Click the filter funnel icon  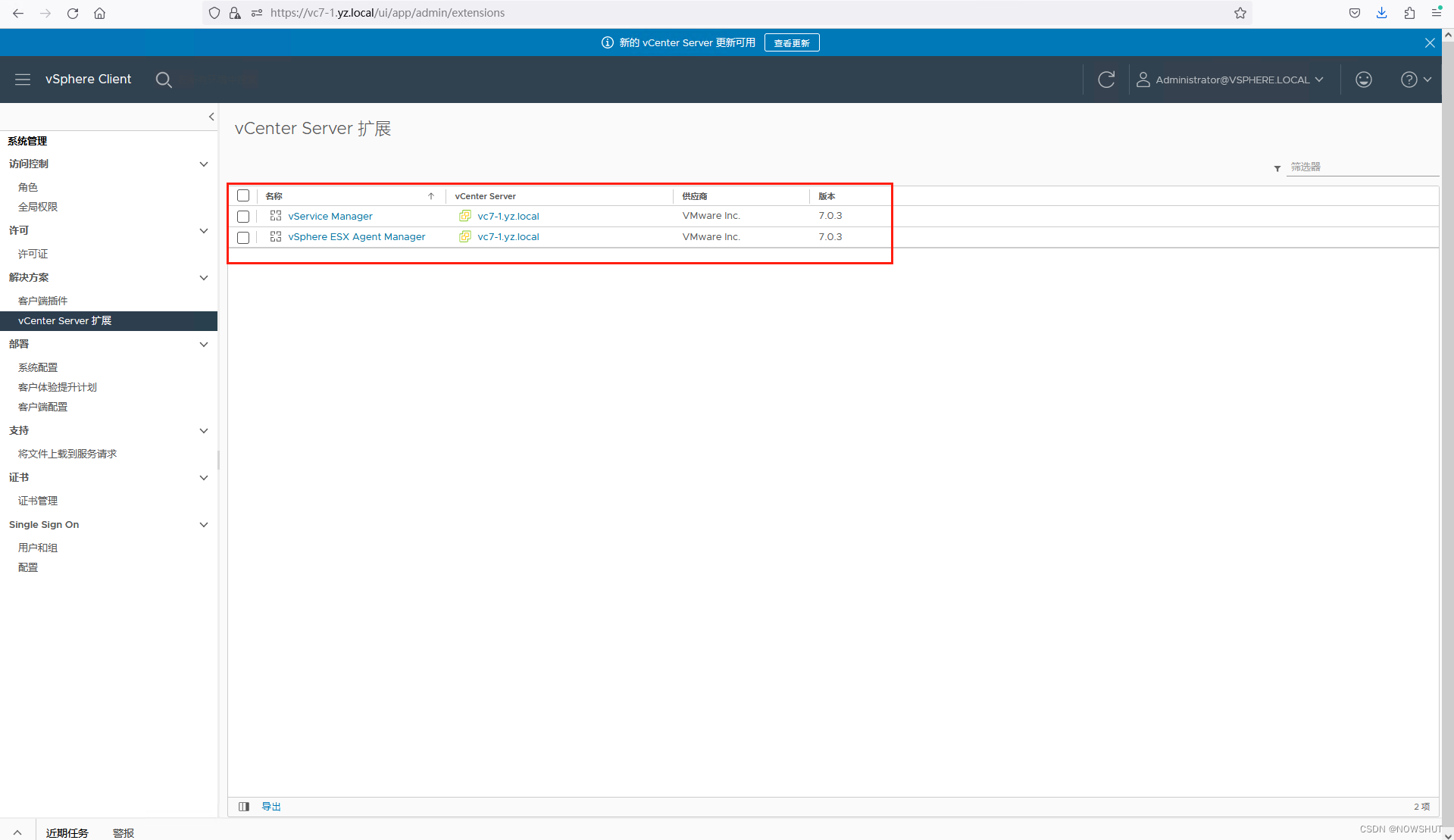tap(1277, 168)
